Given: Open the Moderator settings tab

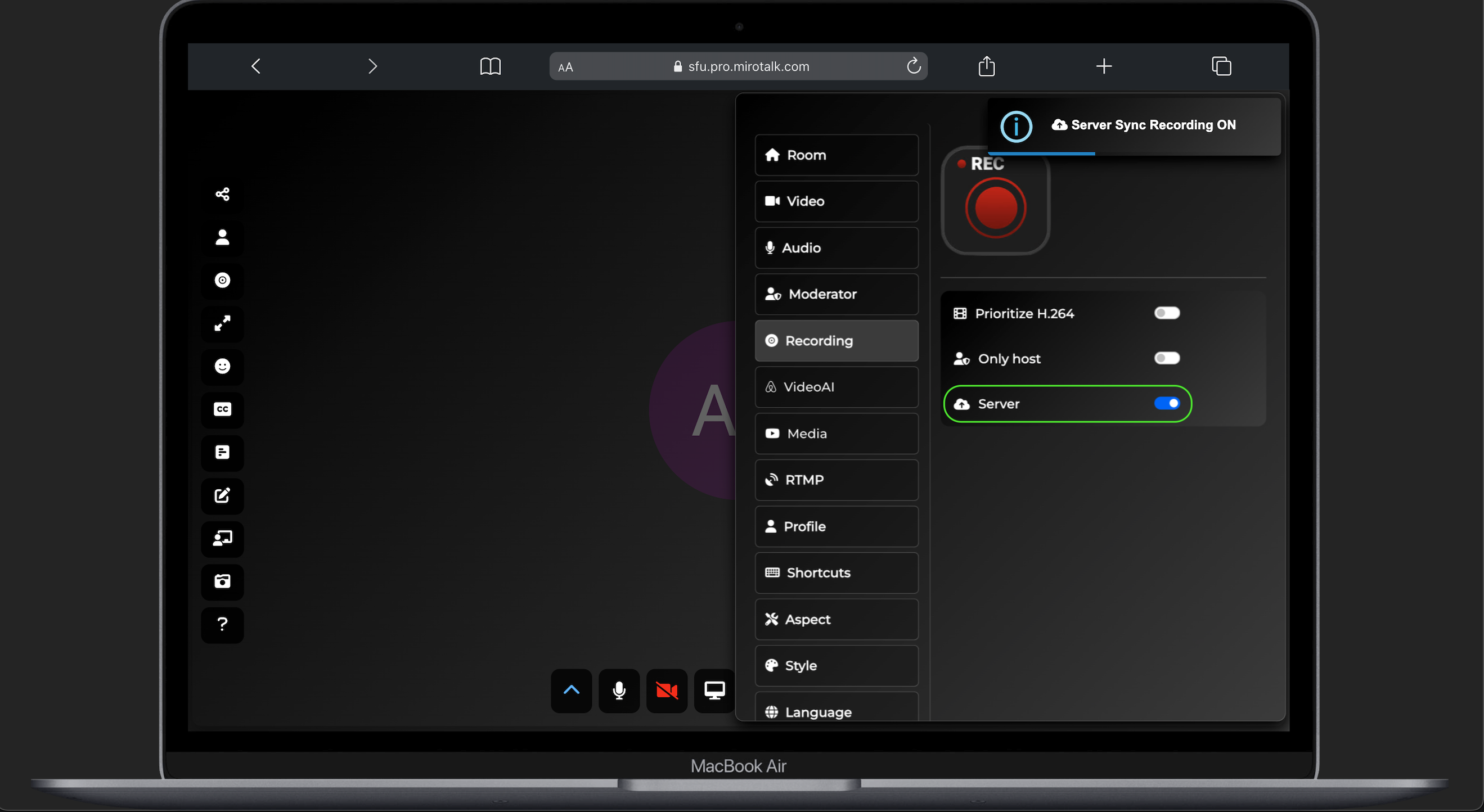Looking at the screenshot, I should (x=836, y=294).
